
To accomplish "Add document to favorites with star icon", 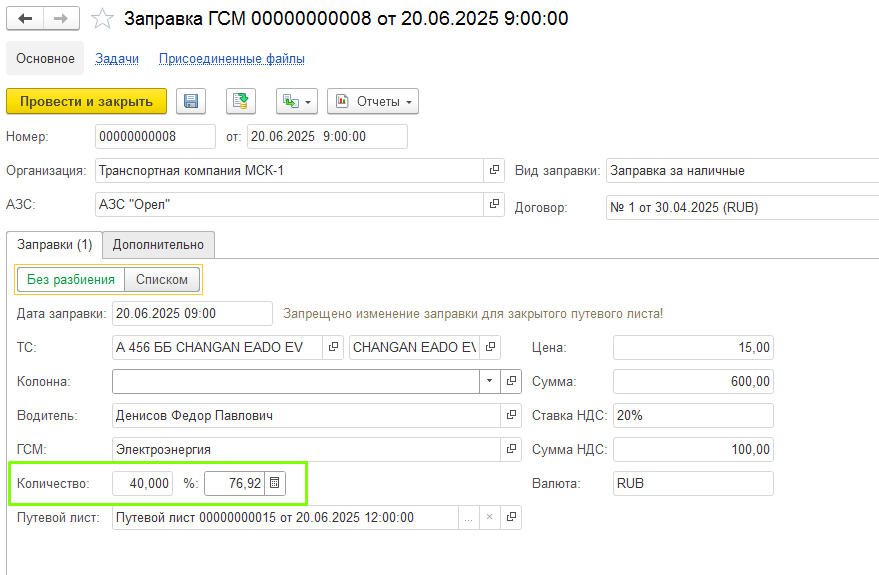I will 102,19.
